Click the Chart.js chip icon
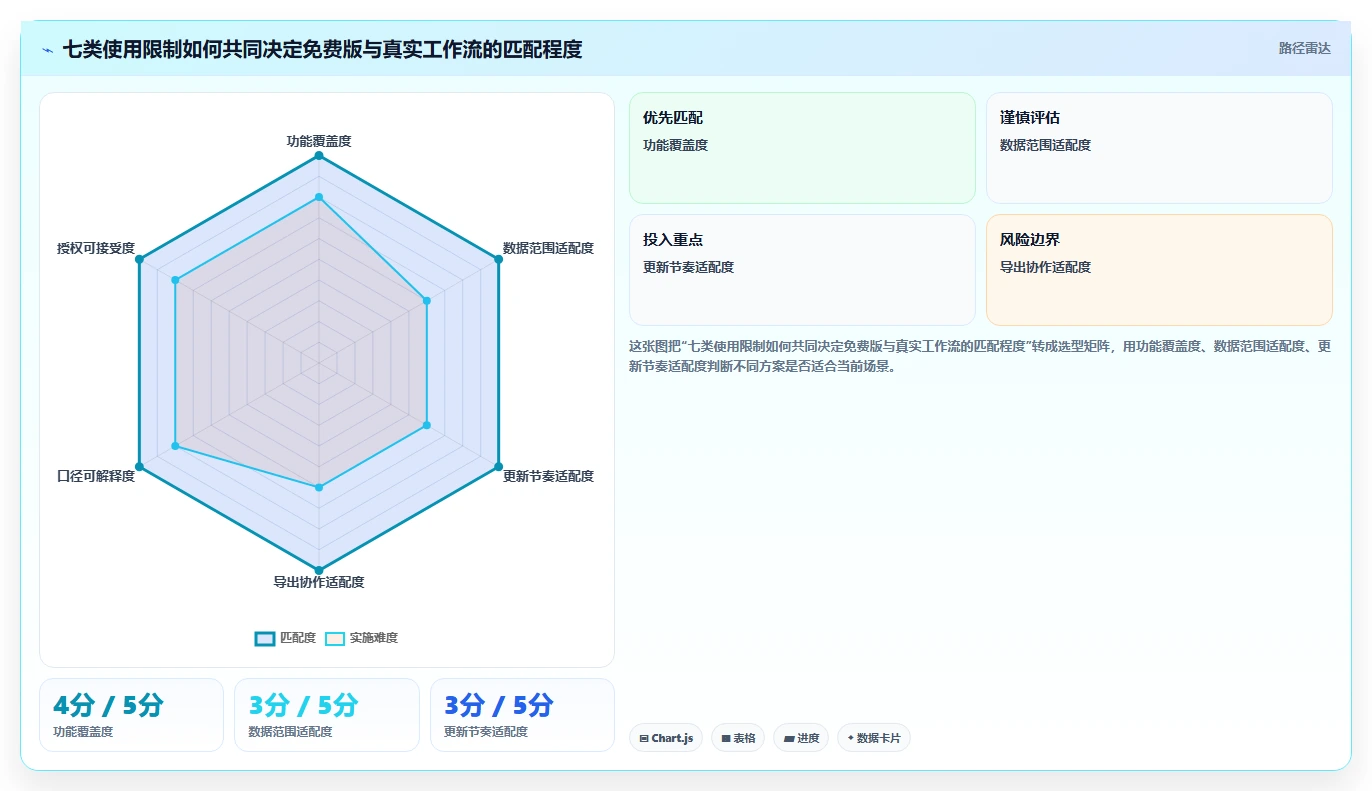 click(x=644, y=738)
